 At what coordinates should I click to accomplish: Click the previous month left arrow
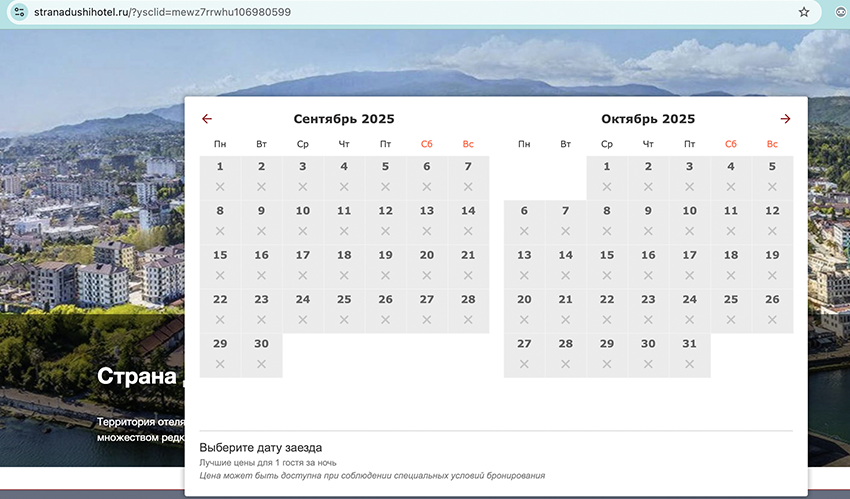point(207,119)
